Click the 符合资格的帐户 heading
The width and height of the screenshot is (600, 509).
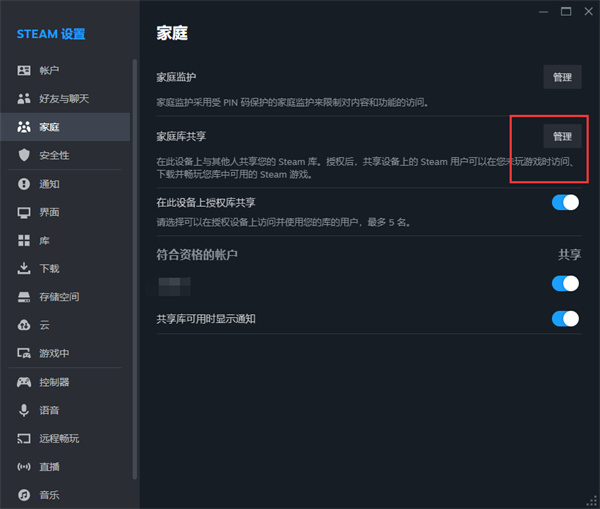coord(197,255)
